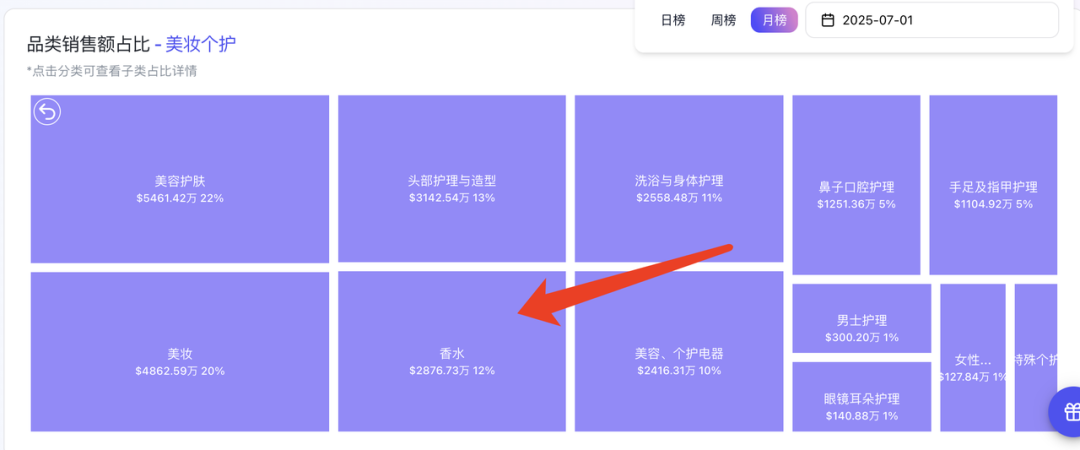Open the 洗浴与身体护理 category block
Screen dimensions: 1080x450
point(679,179)
